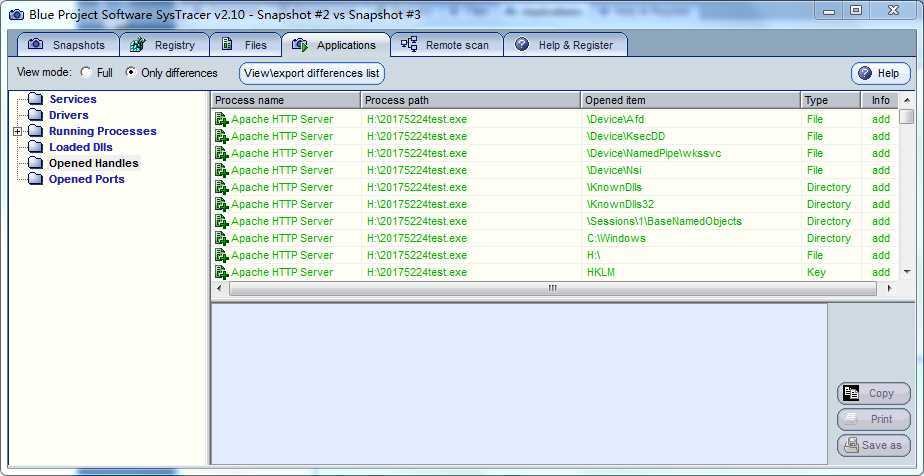Sort by Process path column header
Image resolution: width=924 pixels, height=476 pixels.
point(470,100)
